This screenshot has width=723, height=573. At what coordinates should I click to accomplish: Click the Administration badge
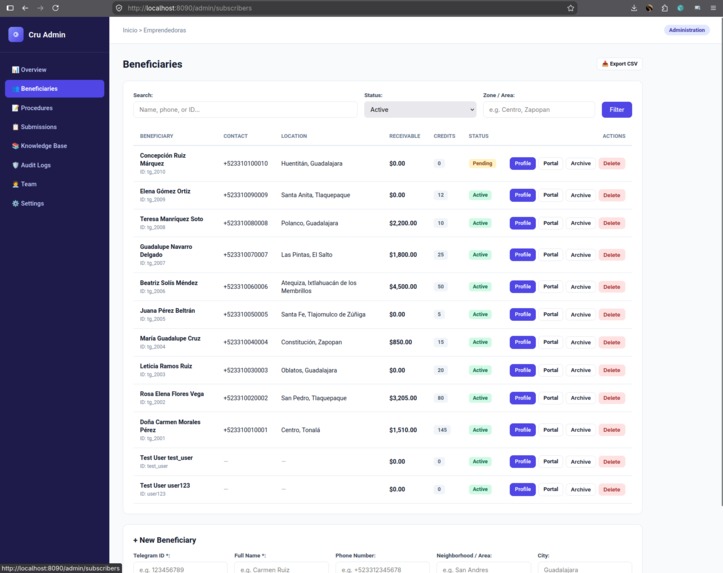coord(687,30)
